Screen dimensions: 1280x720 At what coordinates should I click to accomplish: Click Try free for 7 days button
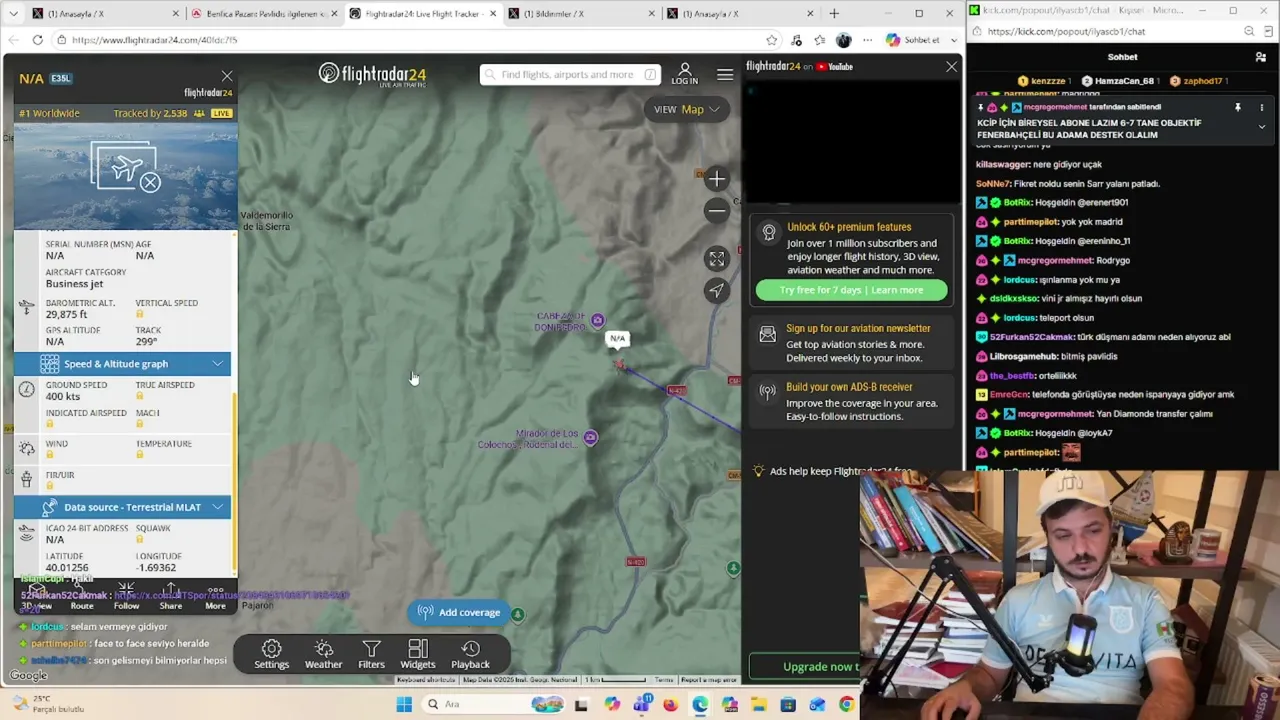pyautogui.click(x=851, y=290)
